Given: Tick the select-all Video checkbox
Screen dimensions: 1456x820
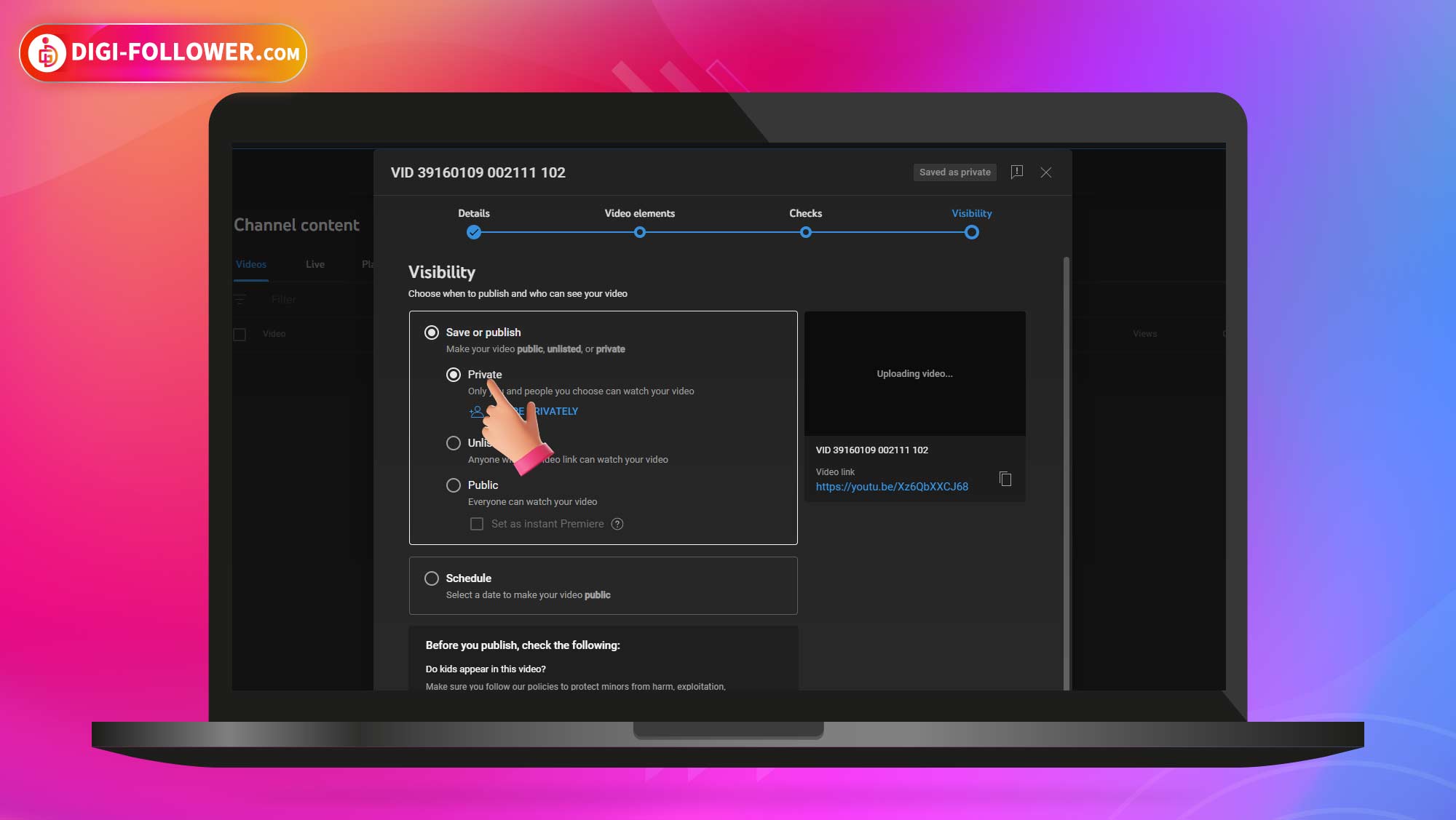Looking at the screenshot, I should (x=240, y=335).
